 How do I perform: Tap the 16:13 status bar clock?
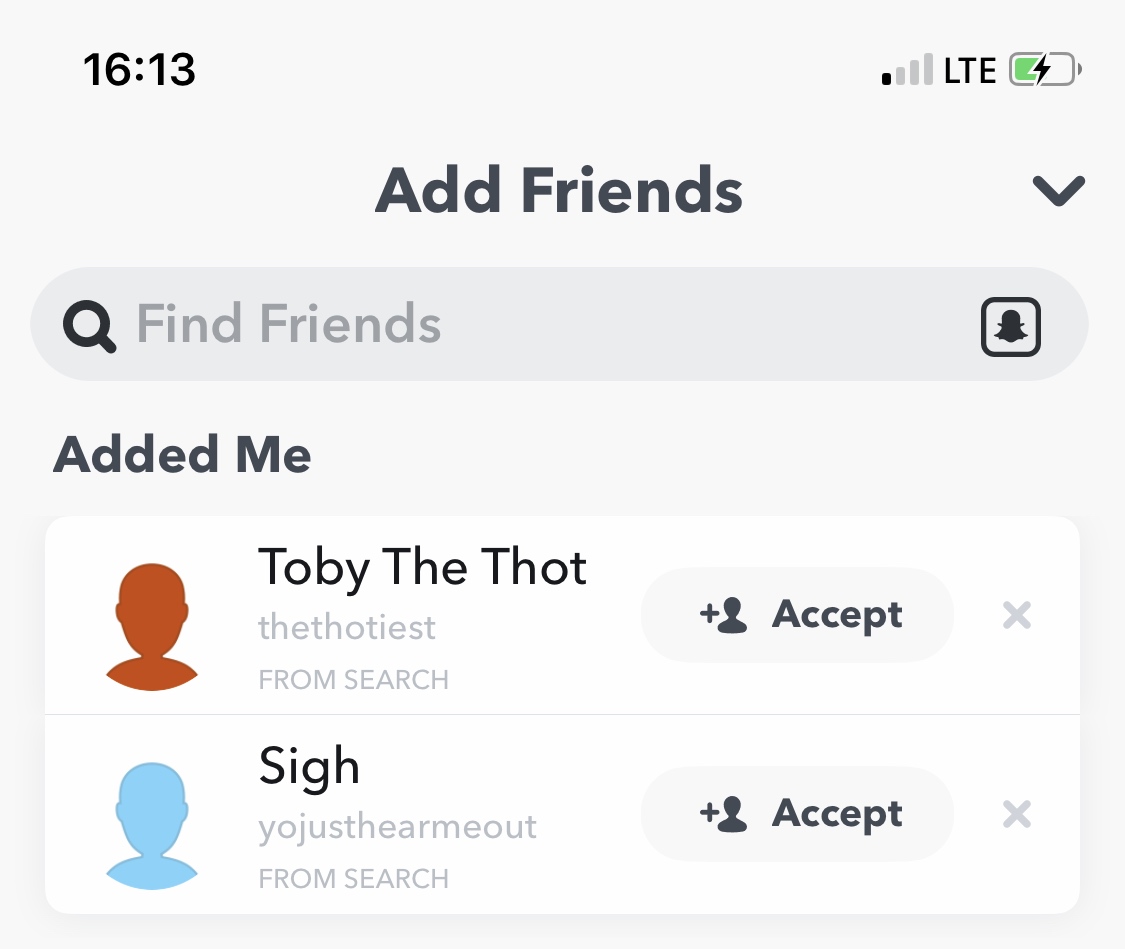pos(140,70)
